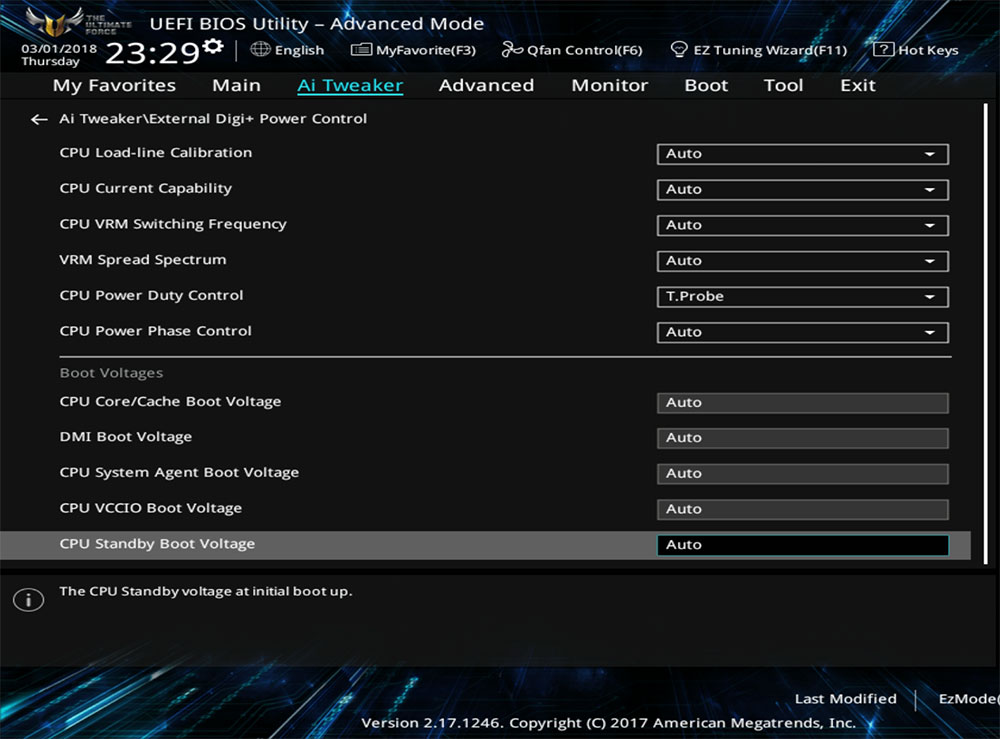Expand CPU Power Phase Control dropdown
Viewport: 1000px width, 739px height.
point(802,332)
